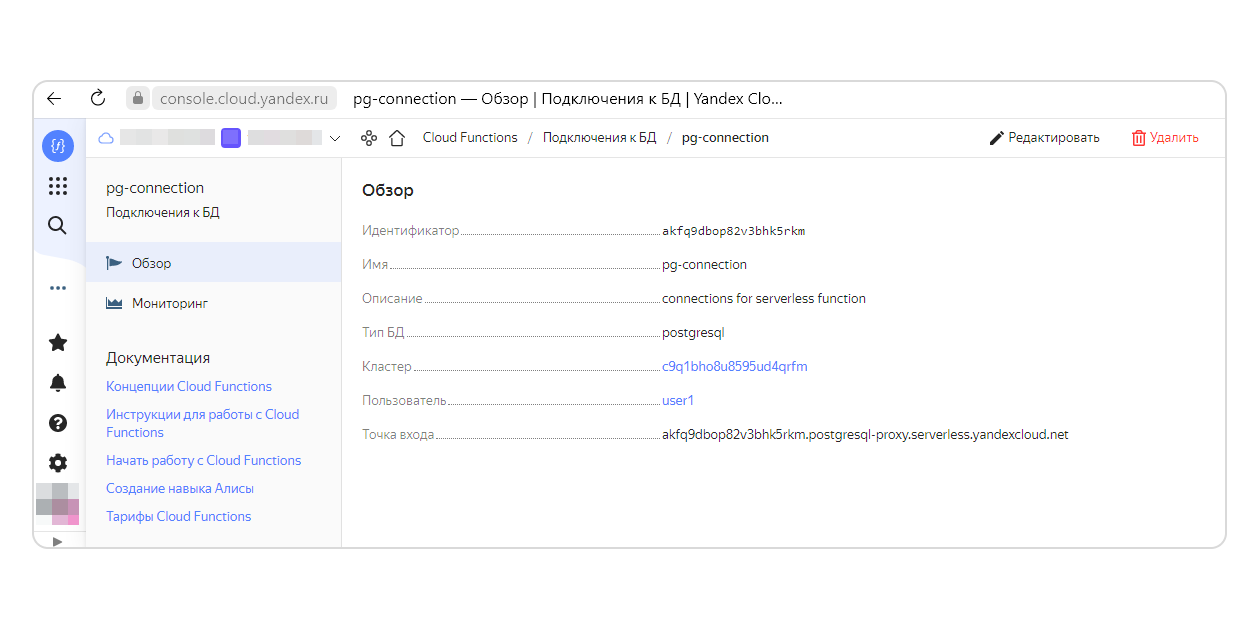Viewport: 1259px width, 629px height.
Task: Switch to Мониторинг tab
Action: tap(213, 303)
